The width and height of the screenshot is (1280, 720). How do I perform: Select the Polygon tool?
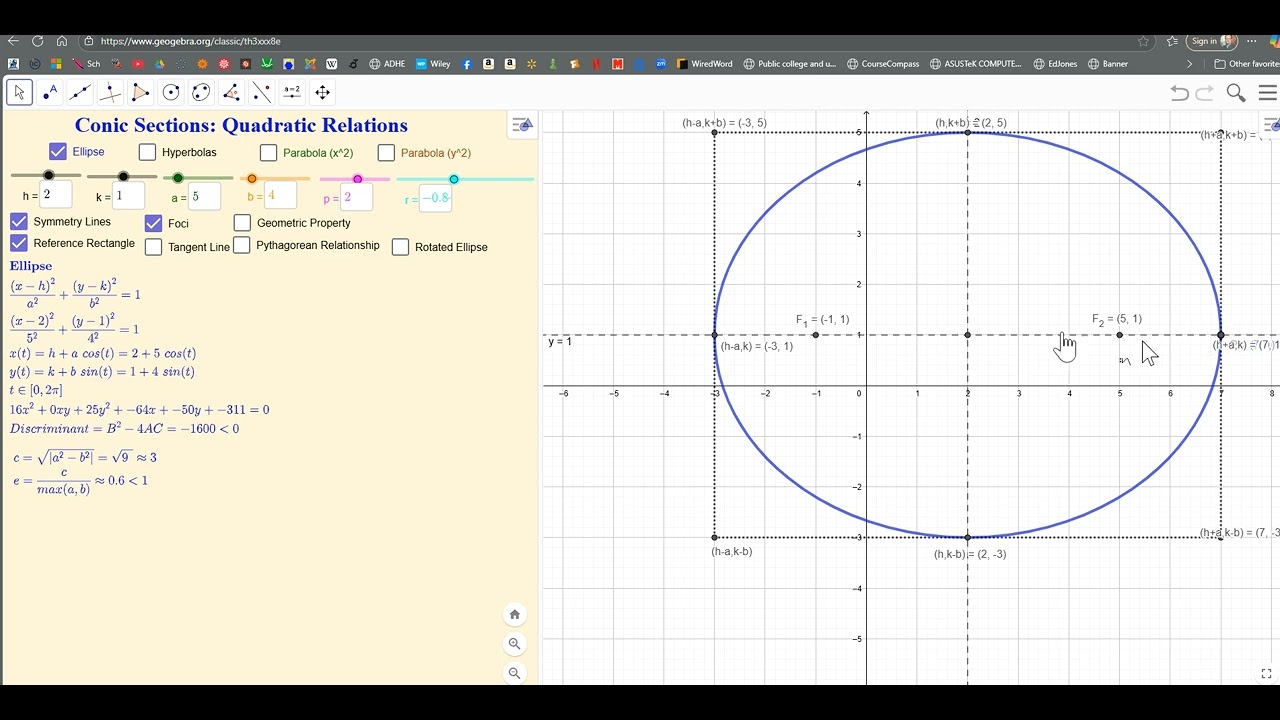tap(141, 93)
